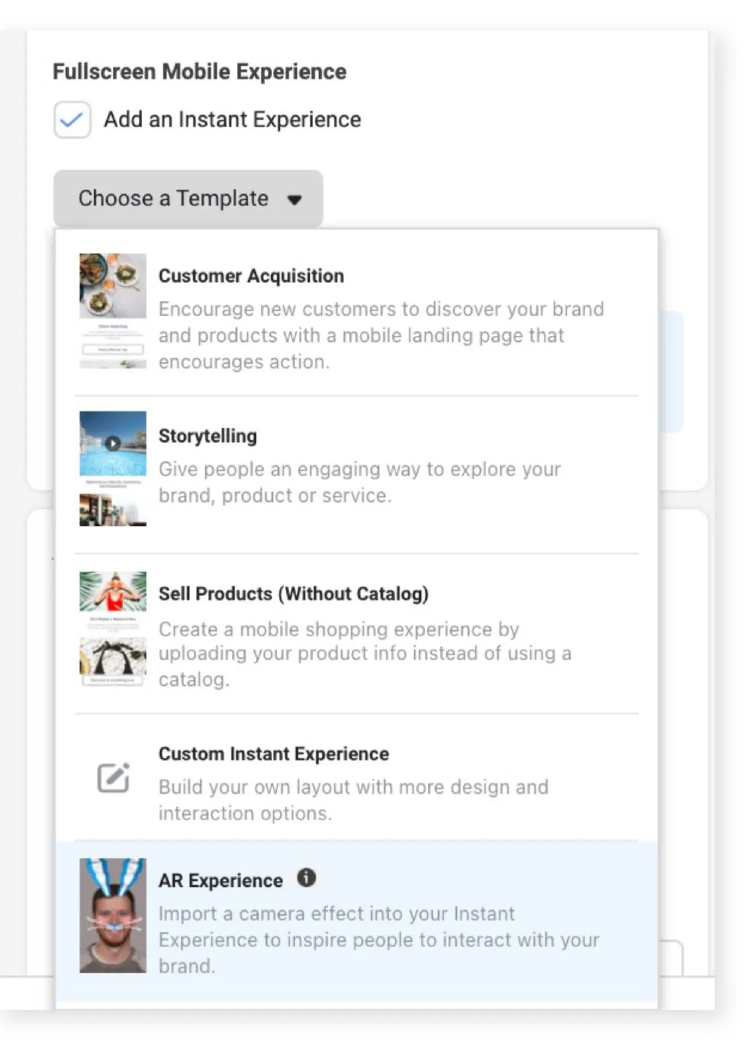This screenshot has height=1042, width=750.
Task: Click the Customer Acquisition template thumbnail
Action: click(113, 310)
